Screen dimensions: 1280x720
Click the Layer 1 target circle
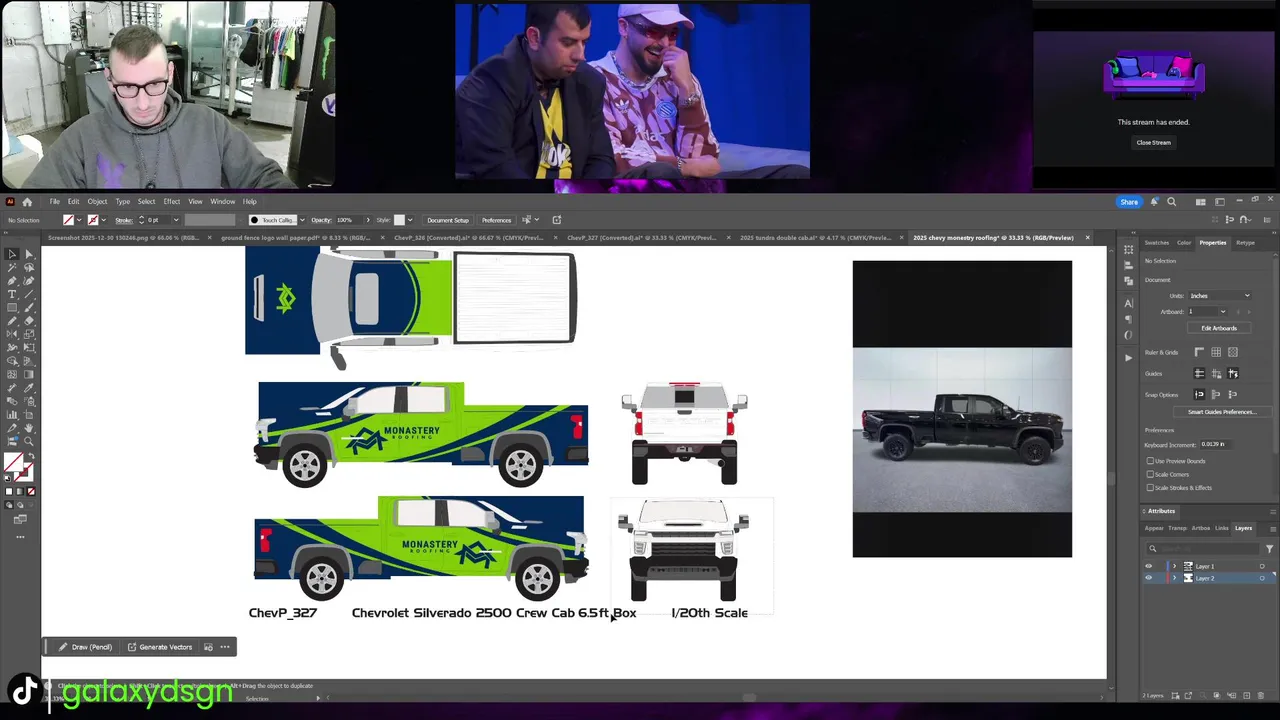tap(1262, 566)
